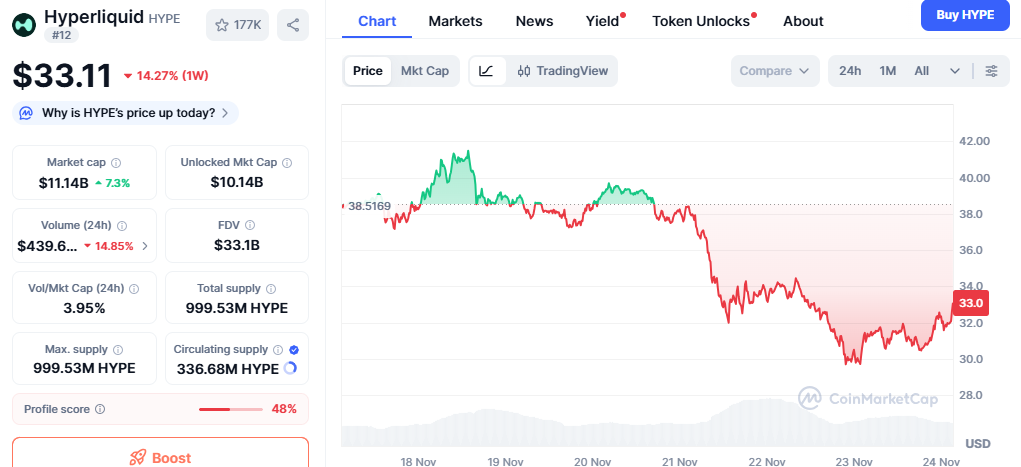
Task: Expand the time range chevron after All
Action: click(955, 71)
